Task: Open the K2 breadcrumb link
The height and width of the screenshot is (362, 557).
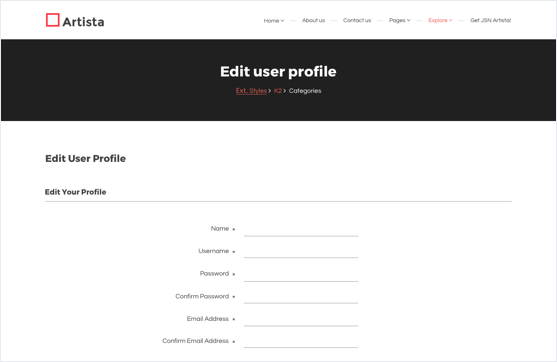Action: tap(278, 91)
